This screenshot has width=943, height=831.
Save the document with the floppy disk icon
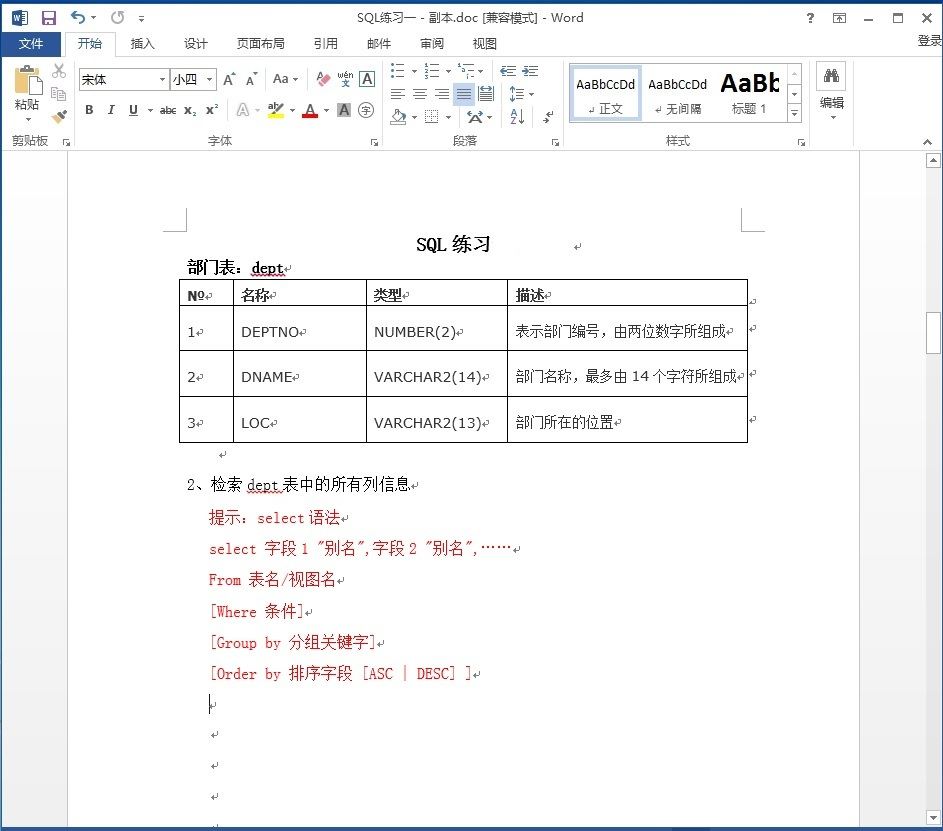pyautogui.click(x=49, y=17)
